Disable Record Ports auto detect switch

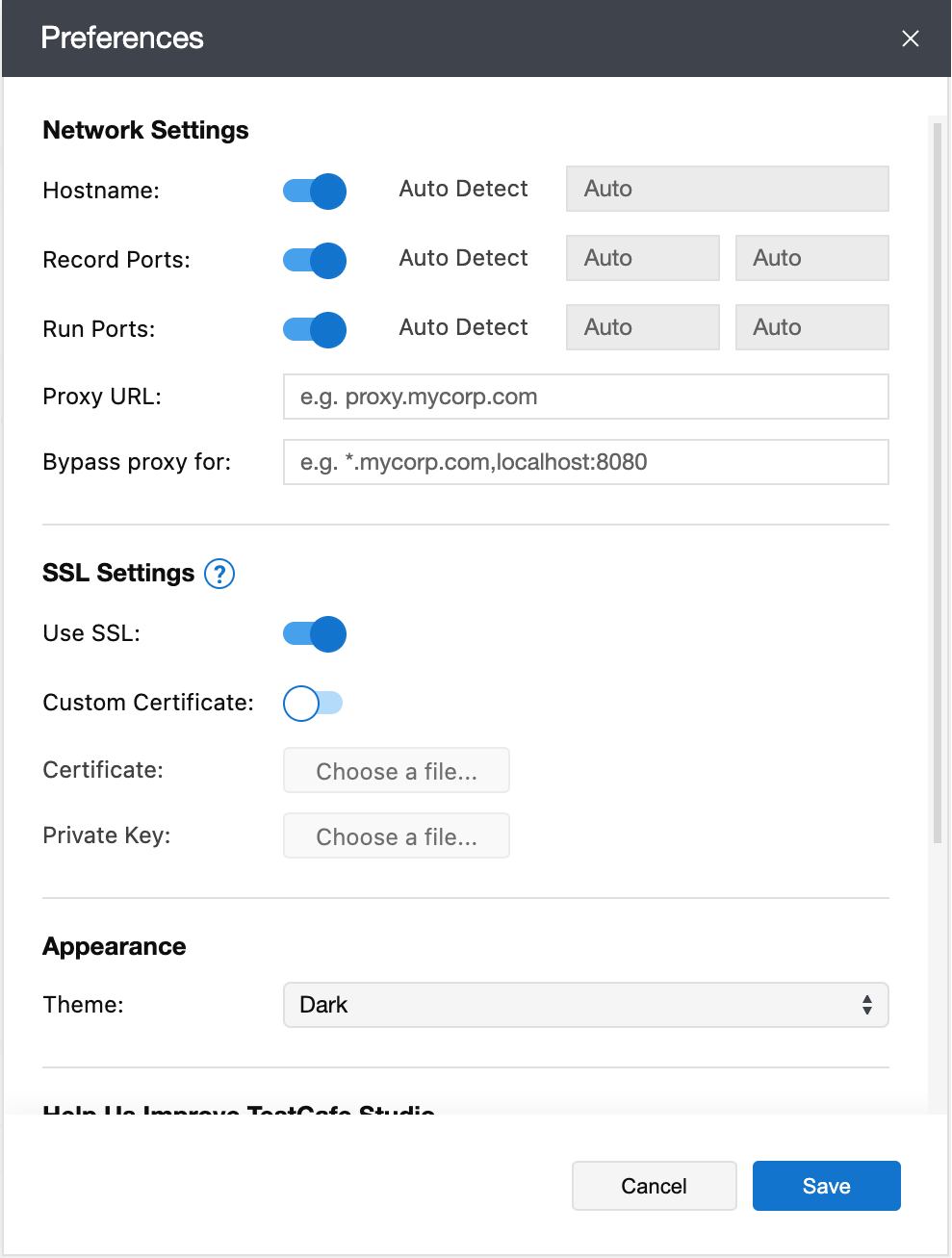tap(315, 260)
